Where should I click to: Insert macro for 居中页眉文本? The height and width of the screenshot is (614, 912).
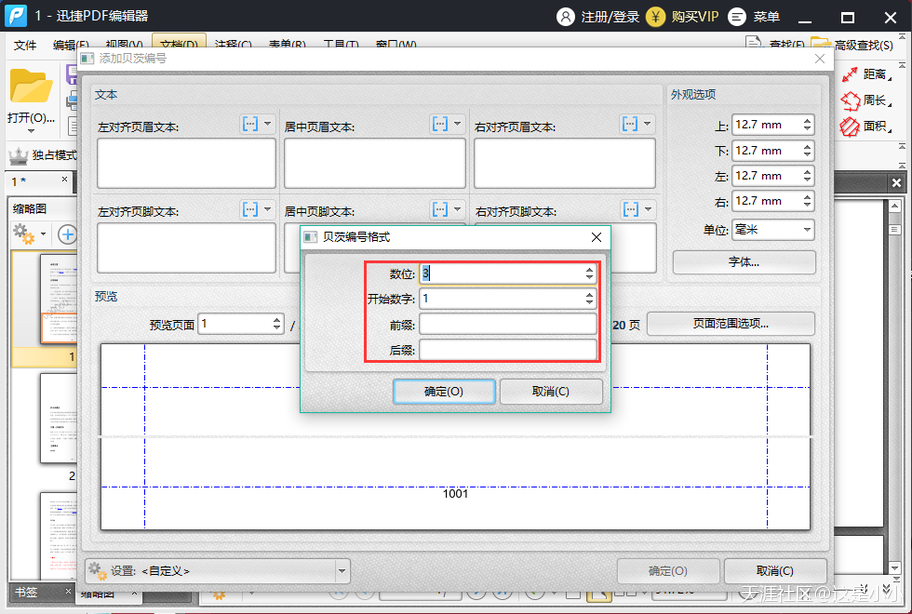pos(440,124)
